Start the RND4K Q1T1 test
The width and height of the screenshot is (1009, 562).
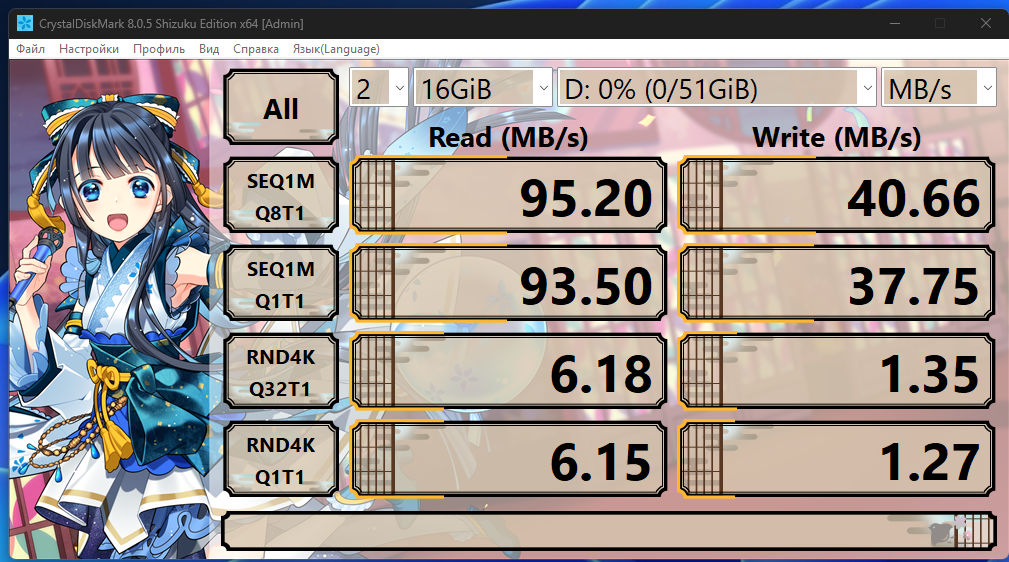281,460
